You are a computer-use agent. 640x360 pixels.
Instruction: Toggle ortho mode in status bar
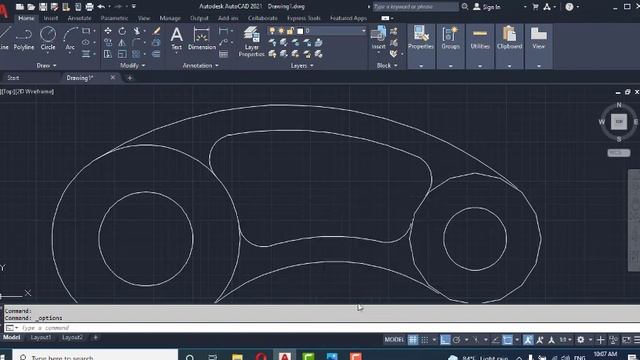(x=445, y=340)
